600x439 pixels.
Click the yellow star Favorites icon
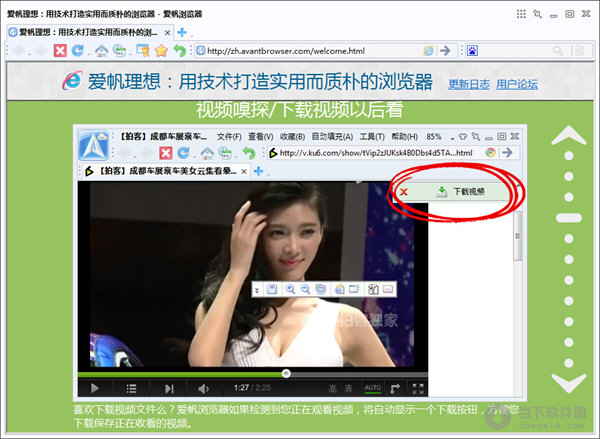point(161,51)
